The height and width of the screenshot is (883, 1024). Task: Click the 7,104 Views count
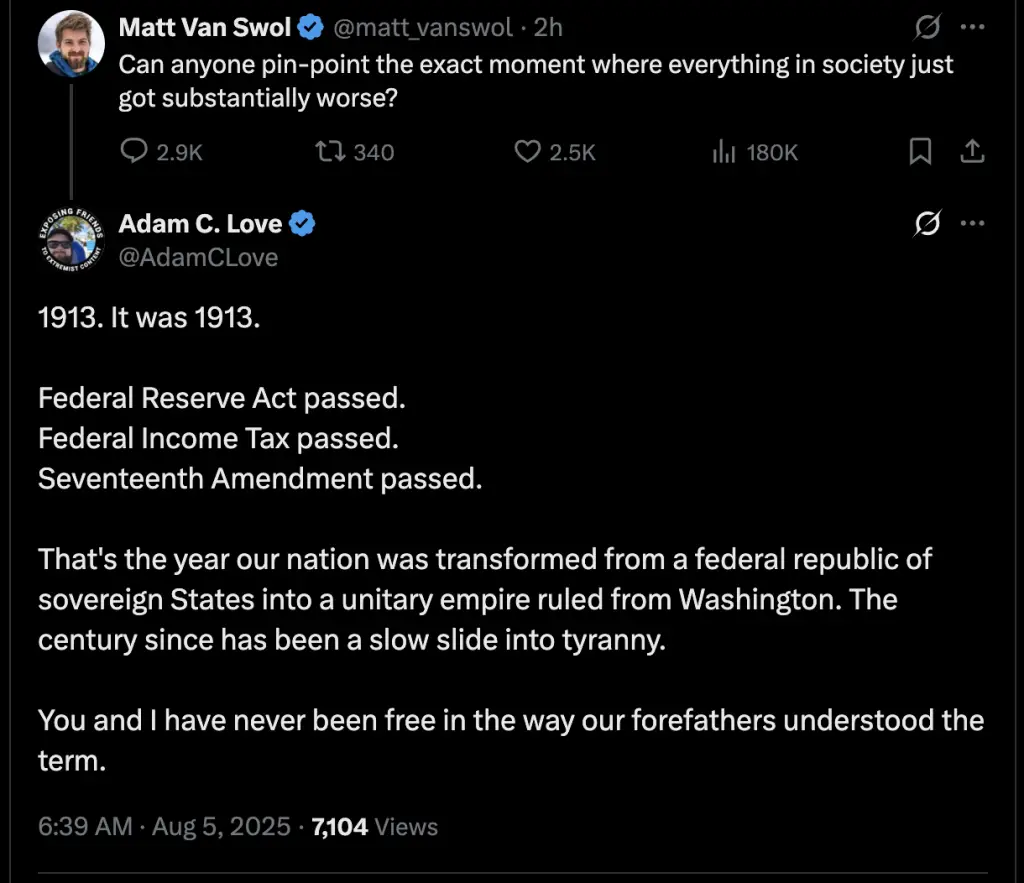point(375,826)
